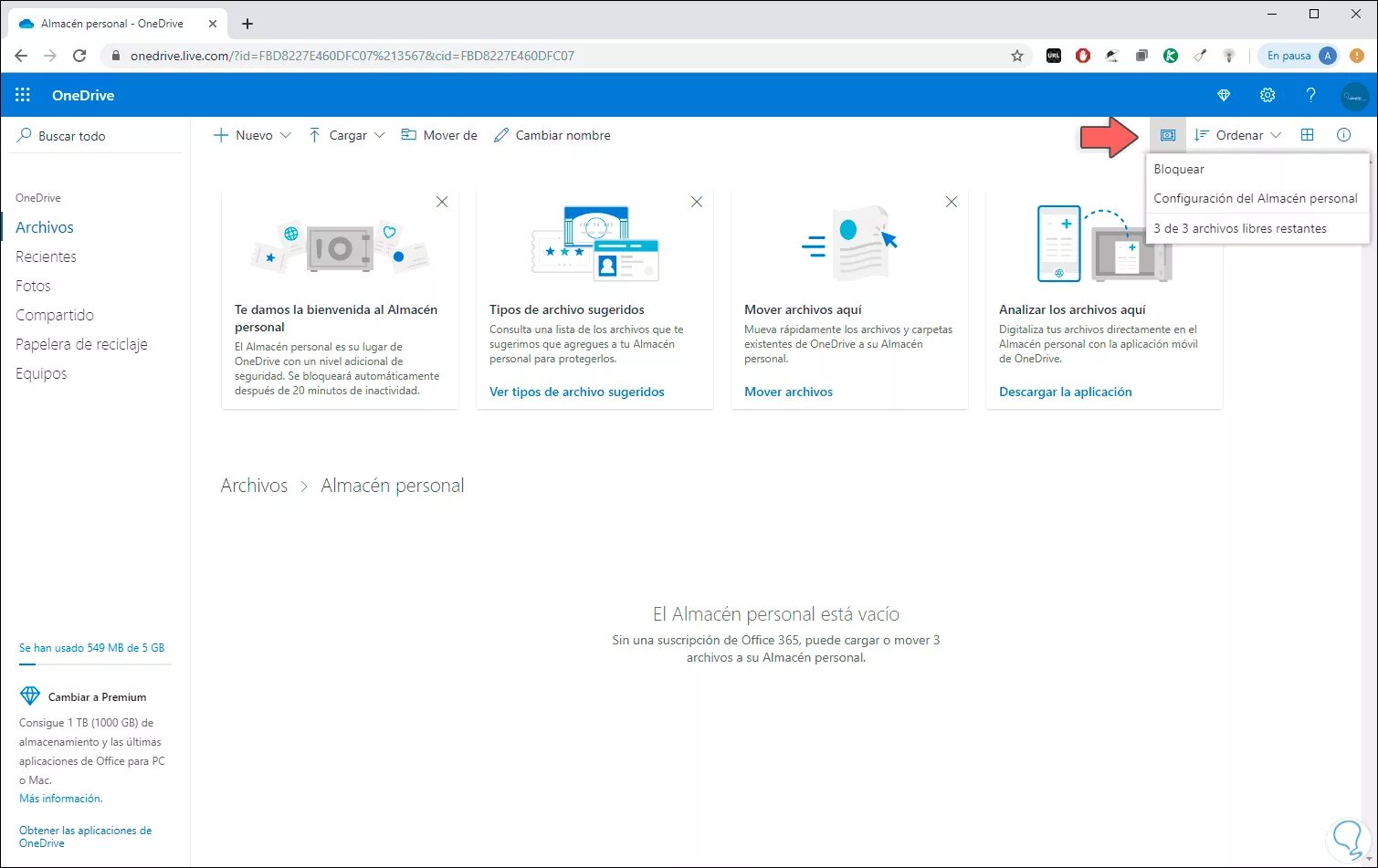Open Equipos in the sidebar
Screen dimensions: 1378x868
pyautogui.click(x=41, y=373)
